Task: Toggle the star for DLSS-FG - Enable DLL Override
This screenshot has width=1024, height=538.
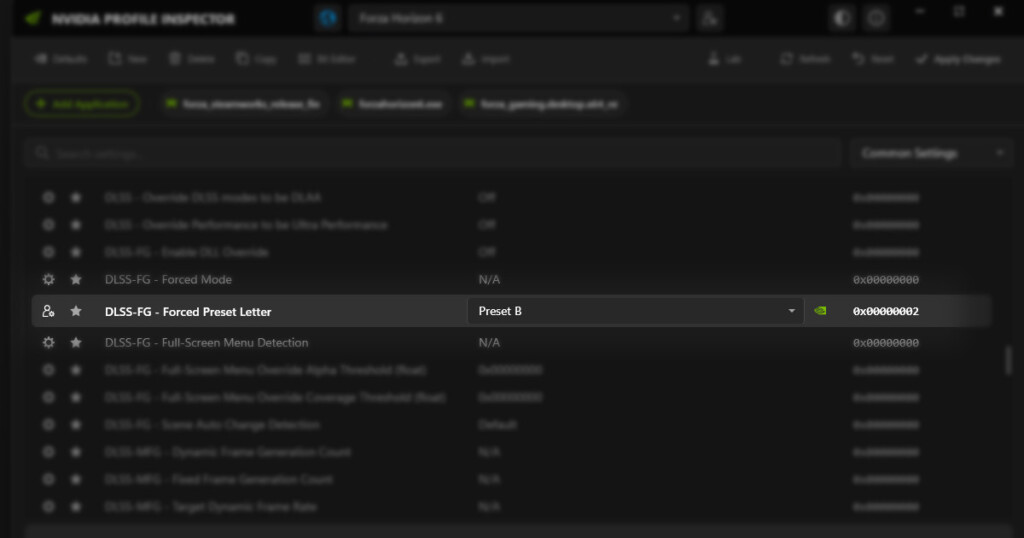Action: pyautogui.click(x=76, y=252)
